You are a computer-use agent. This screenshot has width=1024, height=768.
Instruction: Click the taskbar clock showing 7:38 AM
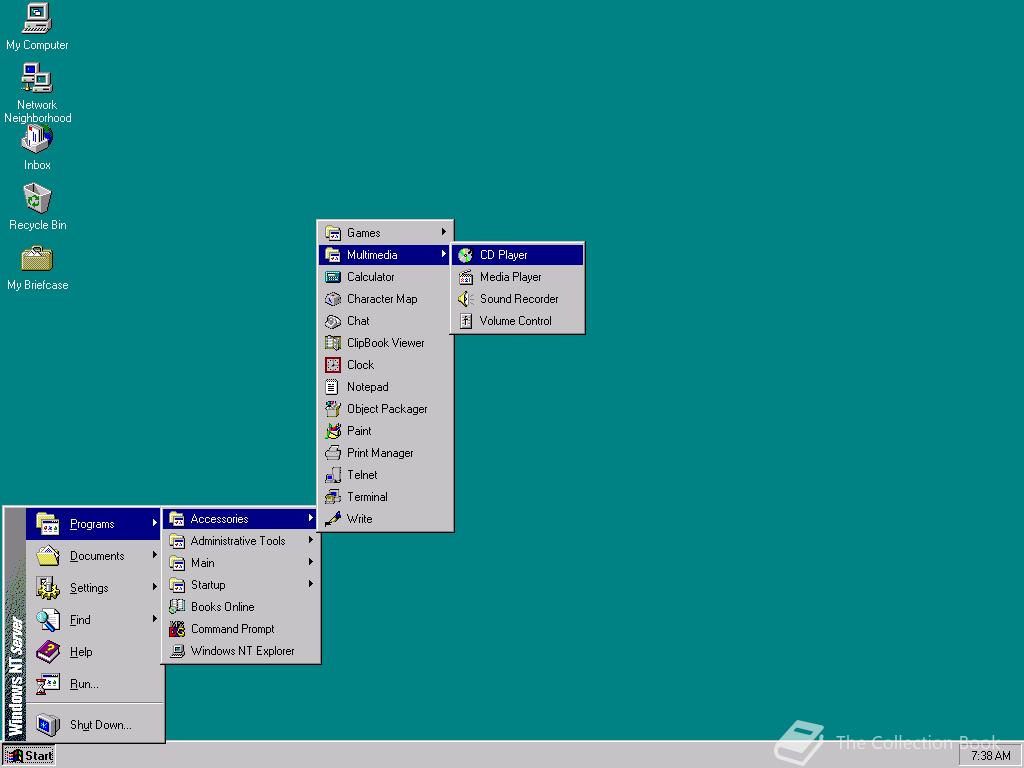click(x=991, y=756)
